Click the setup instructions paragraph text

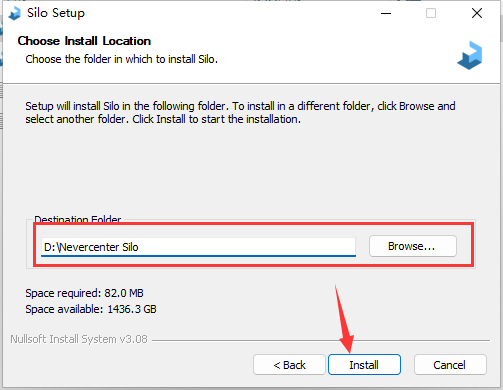pyautogui.click(x=240, y=112)
